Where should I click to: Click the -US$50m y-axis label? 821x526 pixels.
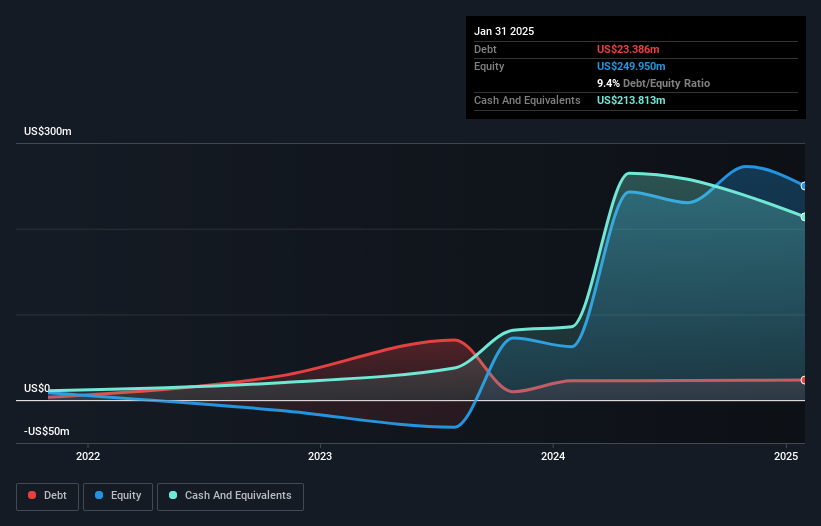pyautogui.click(x=47, y=431)
